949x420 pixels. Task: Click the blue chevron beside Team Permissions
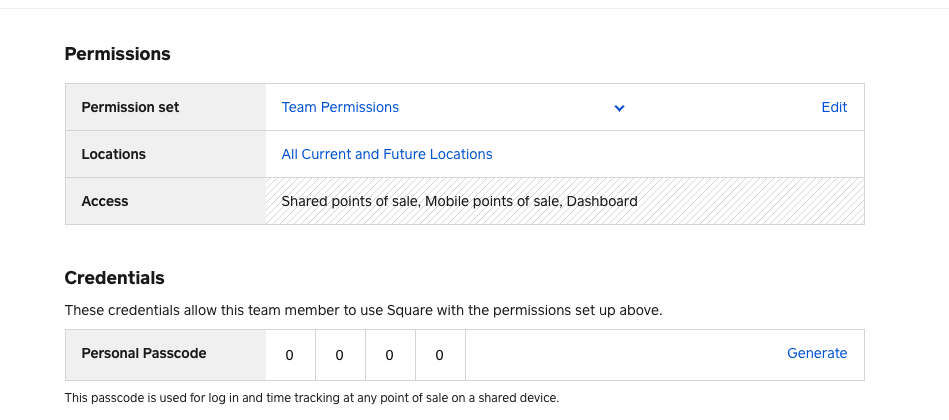click(x=620, y=108)
